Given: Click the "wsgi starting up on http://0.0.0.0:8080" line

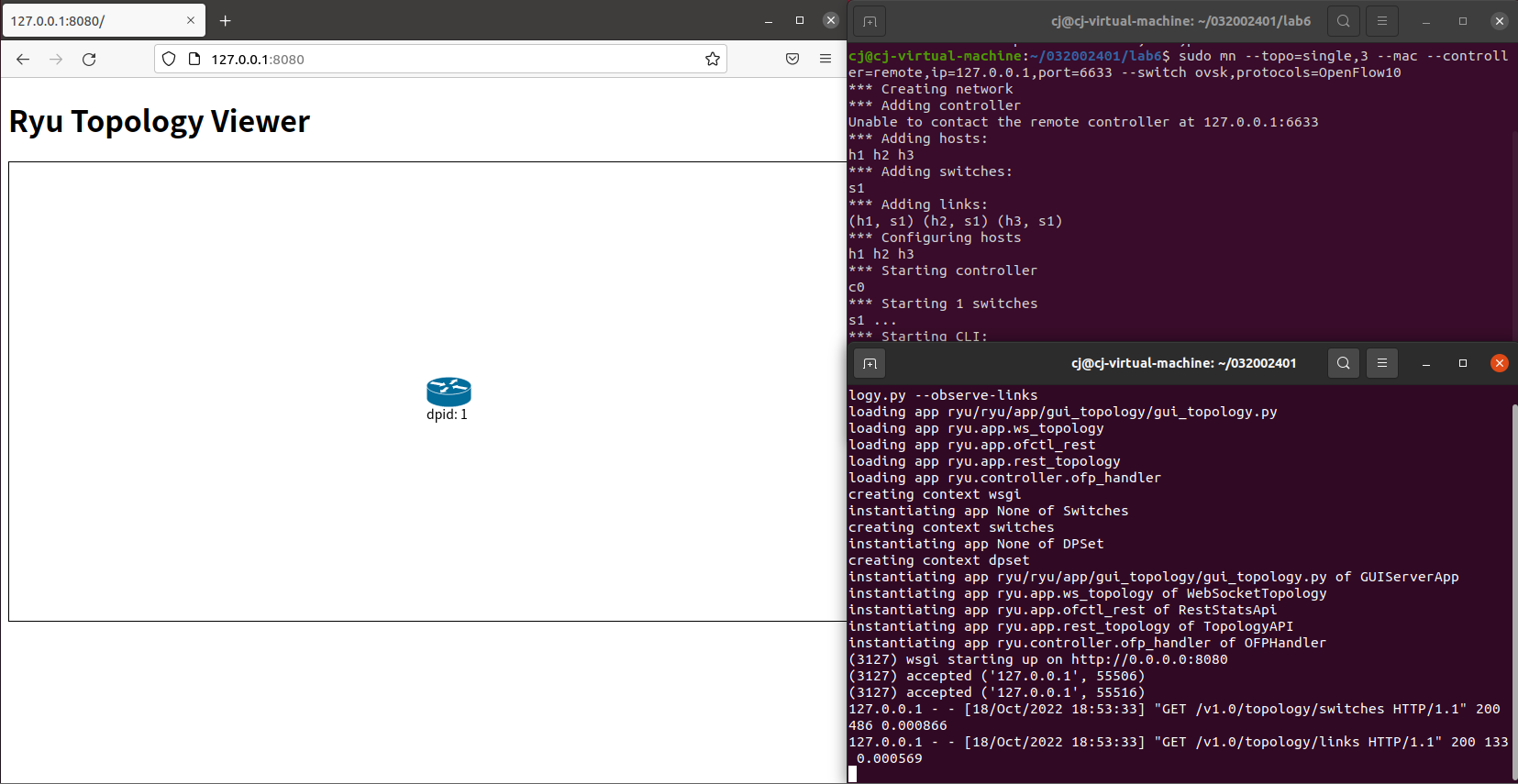Looking at the screenshot, I should [x=1038, y=659].
